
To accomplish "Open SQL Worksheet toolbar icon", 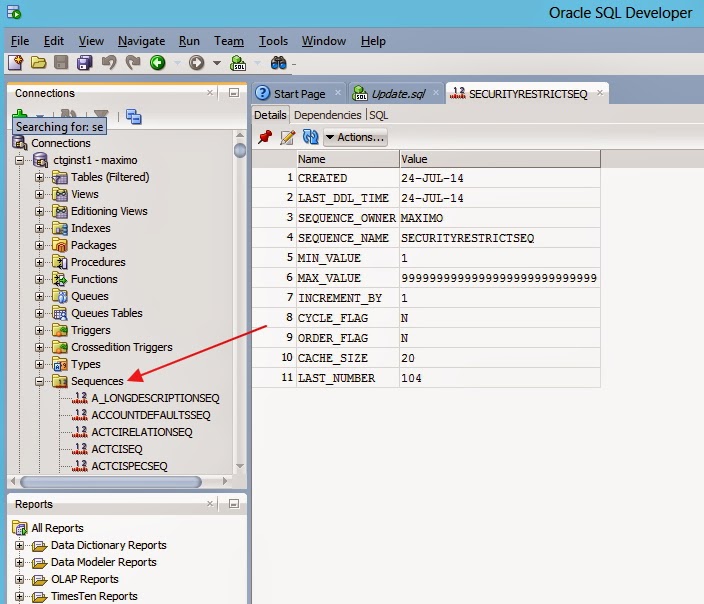I will [x=238, y=63].
